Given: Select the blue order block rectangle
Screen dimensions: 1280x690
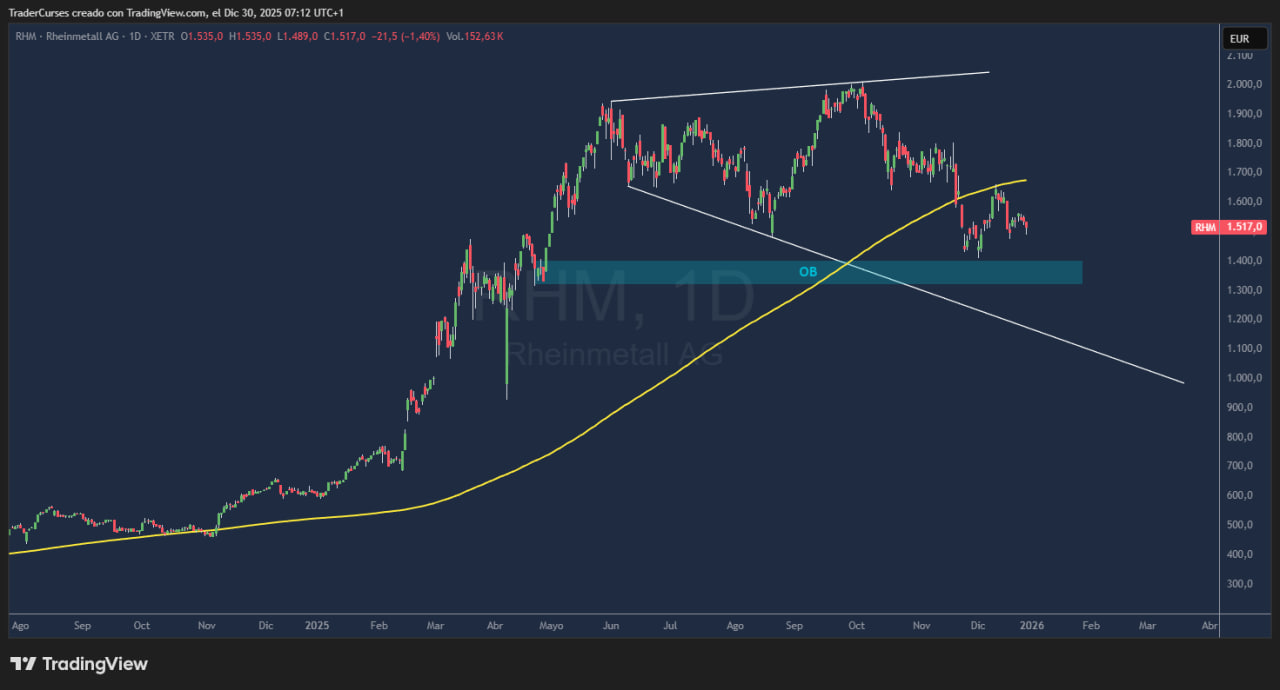Looking at the screenshot, I should click(x=950, y=272).
